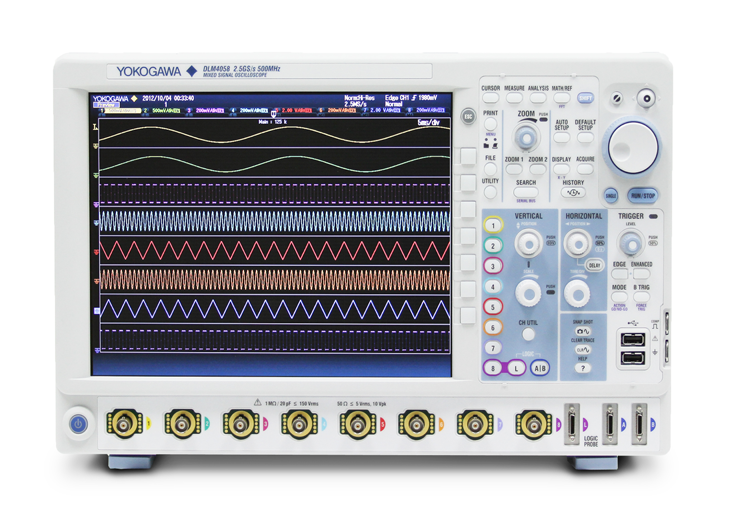Viewport: 731px width, 512px height.
Task: Open the DISPLAY menu key
Action: click(561, 169)
